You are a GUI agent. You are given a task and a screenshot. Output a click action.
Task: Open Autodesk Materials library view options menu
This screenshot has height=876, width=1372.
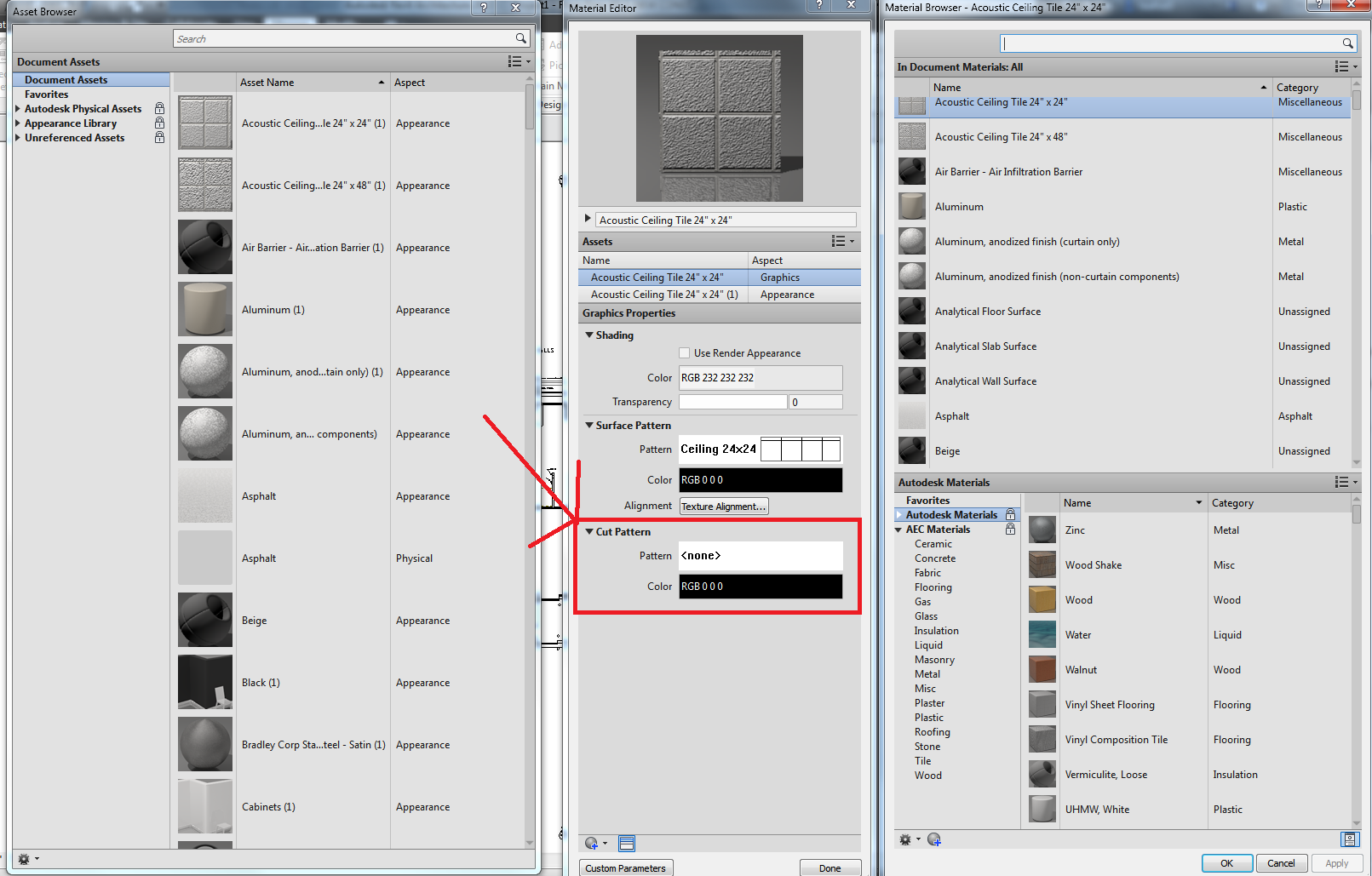[1346, 482]
